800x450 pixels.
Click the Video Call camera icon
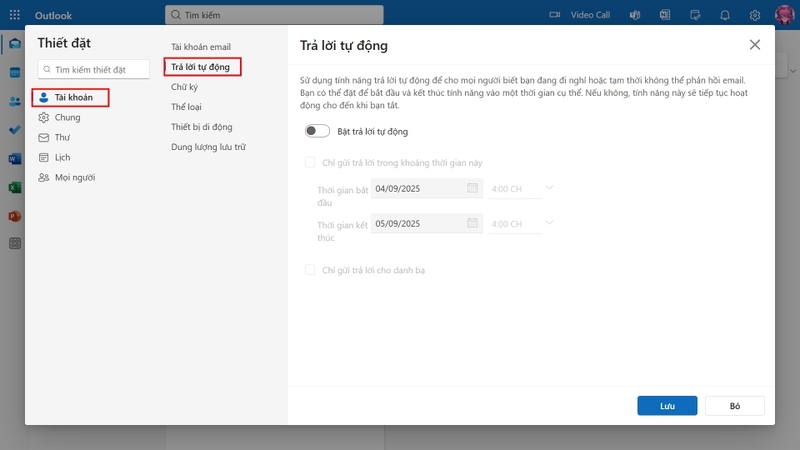555,15
